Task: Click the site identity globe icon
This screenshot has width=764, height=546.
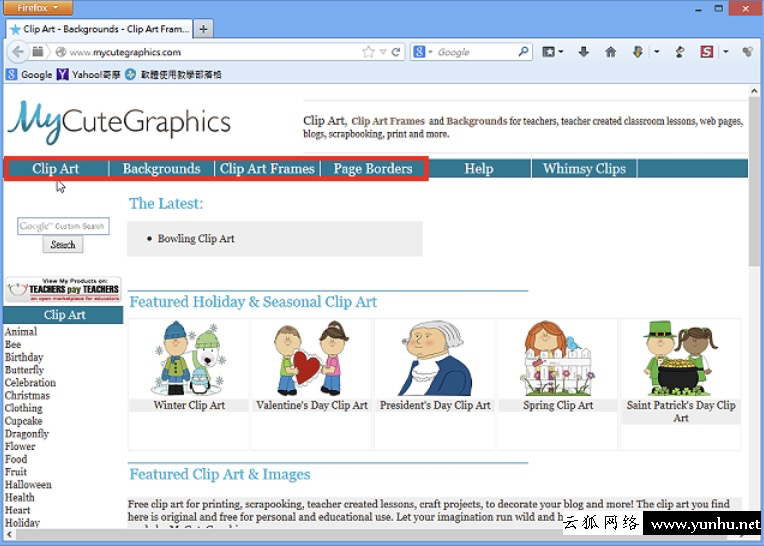Action: click(61, 52)
